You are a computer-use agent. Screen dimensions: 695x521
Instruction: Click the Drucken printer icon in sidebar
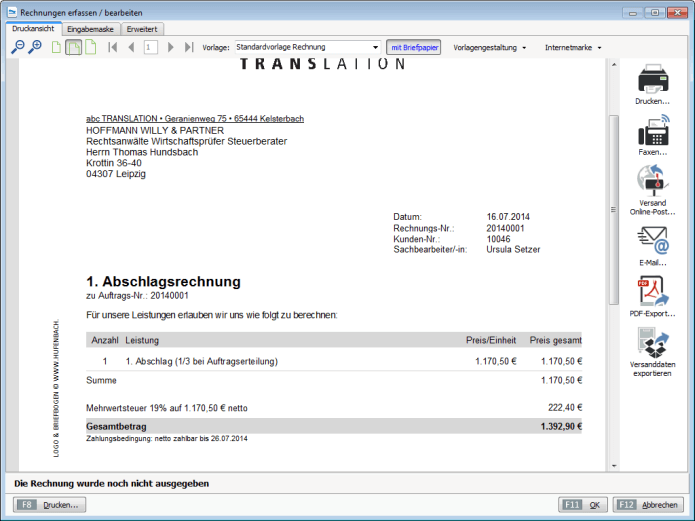coord(653,80)
